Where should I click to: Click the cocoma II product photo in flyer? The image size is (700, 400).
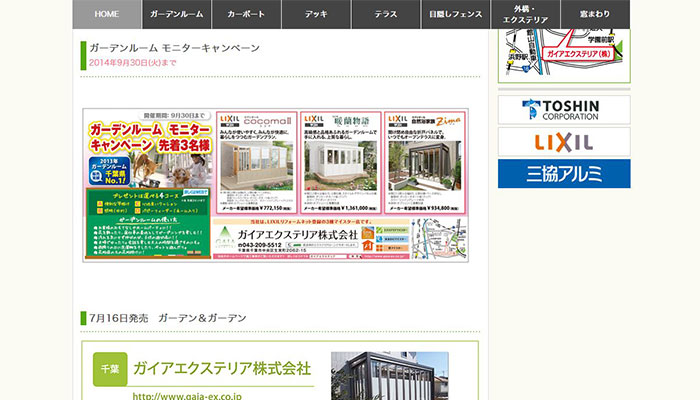coord(257,166)
